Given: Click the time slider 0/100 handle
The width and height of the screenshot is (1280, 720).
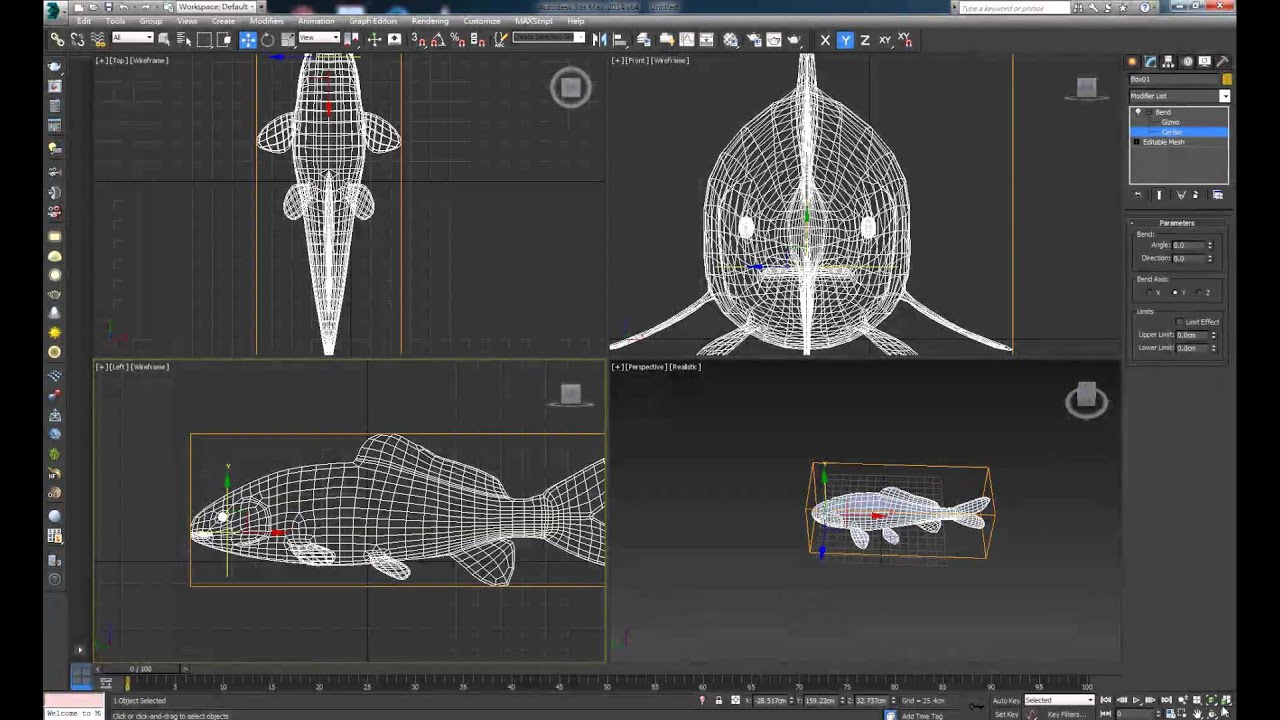Looking at the screenshot, I should click(x=140, y=668).
